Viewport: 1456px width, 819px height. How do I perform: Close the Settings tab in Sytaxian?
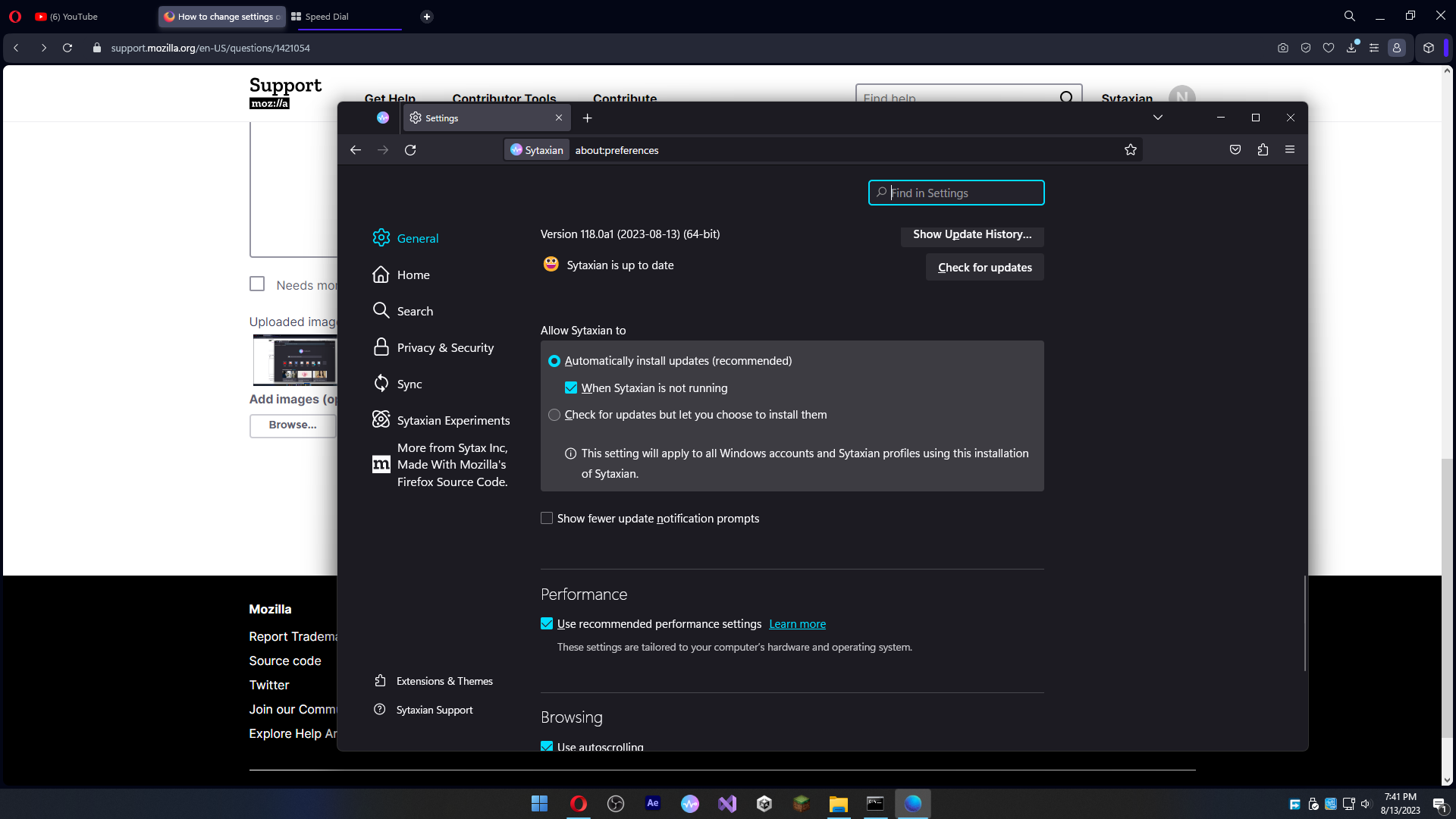pos(559,118)
